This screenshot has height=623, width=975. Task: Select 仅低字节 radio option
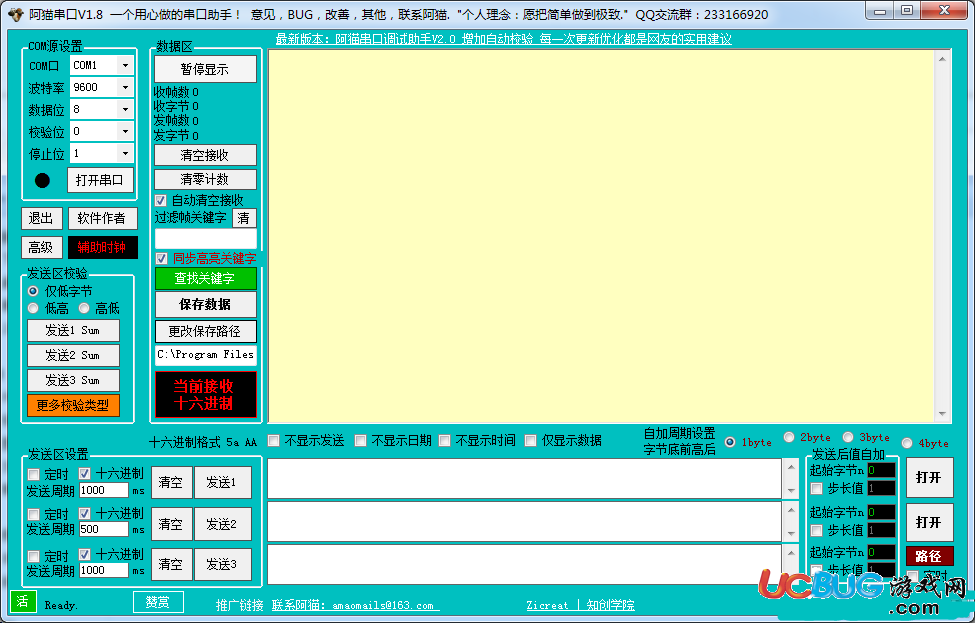pyautogui.click(x=33, y=291)
